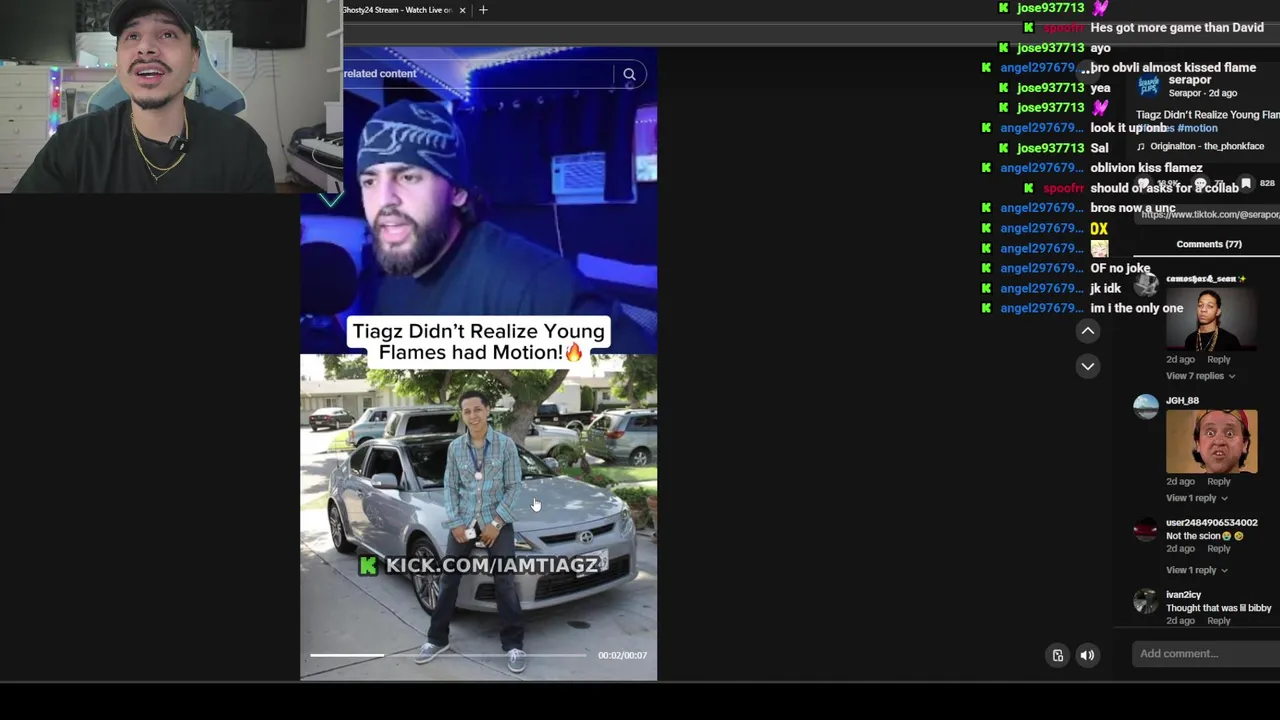Go to next video with down arrow
The width and height of the screenshot is (1280, 720).
point(1088,366)
